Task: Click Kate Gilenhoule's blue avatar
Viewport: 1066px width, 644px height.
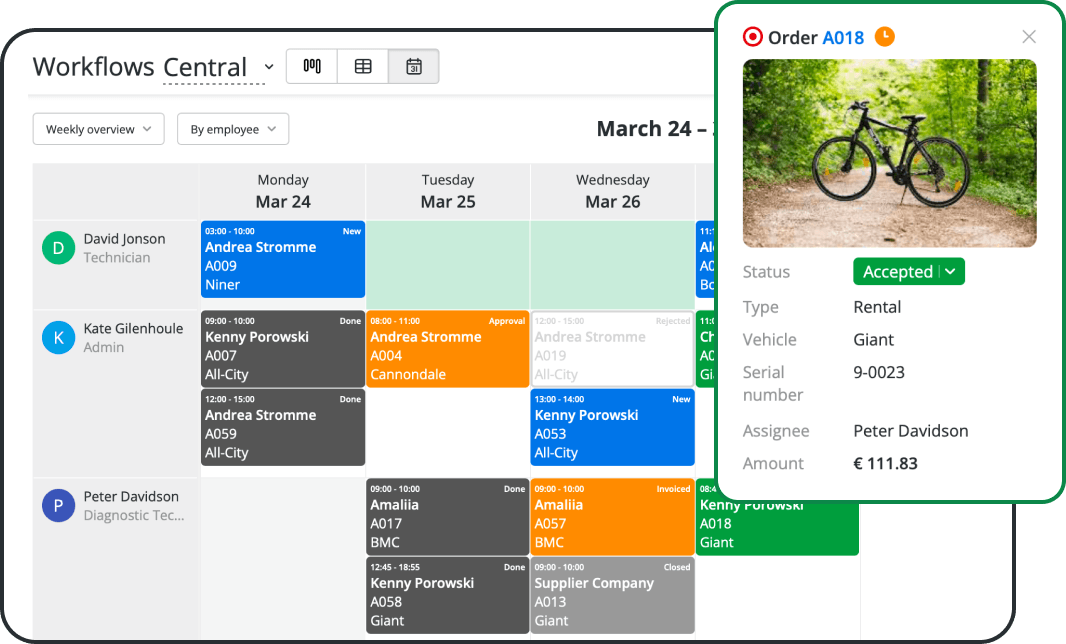Action: (58, 338)
